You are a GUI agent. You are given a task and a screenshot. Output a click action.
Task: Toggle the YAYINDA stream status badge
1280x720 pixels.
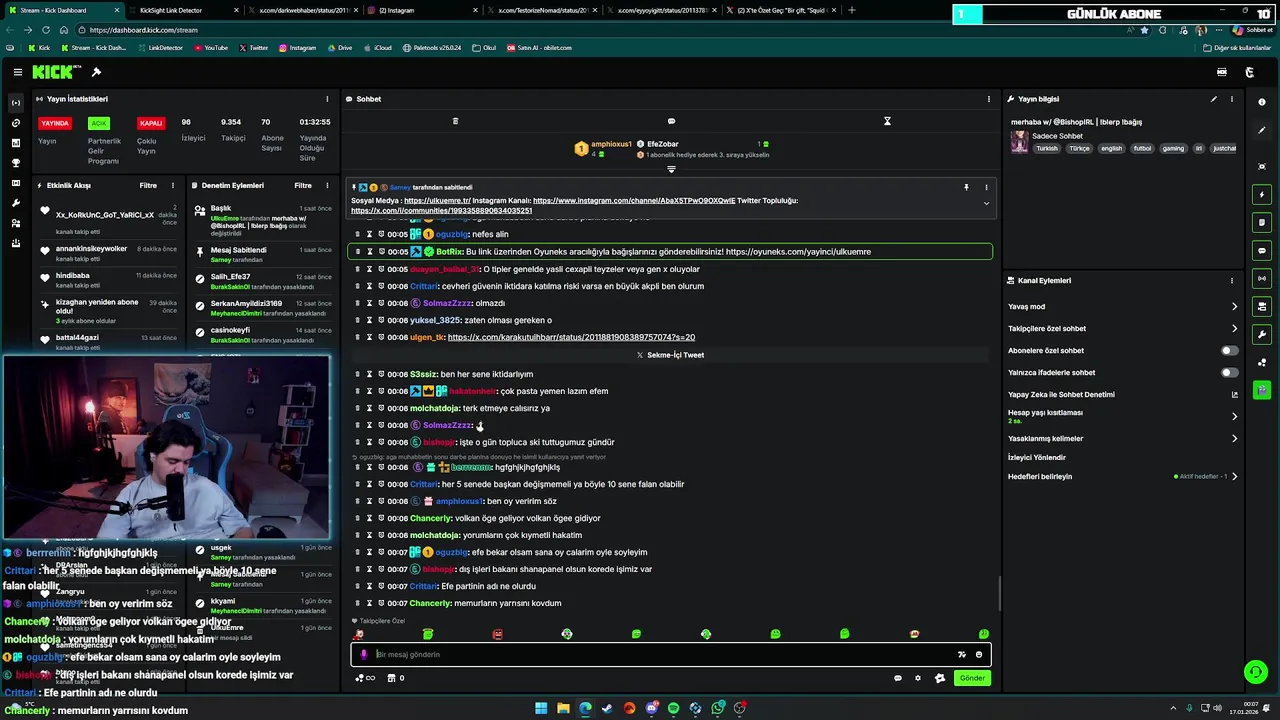pyautogui.click(x=55, y=123)
